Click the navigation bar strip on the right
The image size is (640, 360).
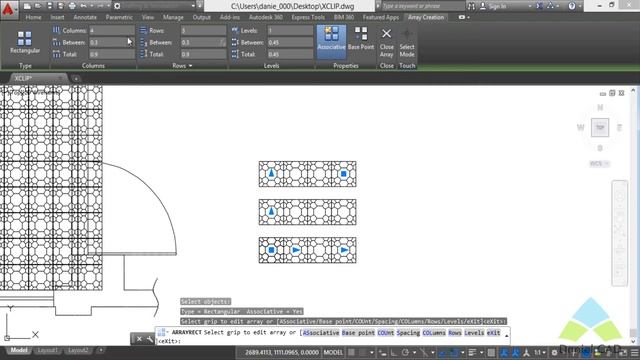coord(620,233)
